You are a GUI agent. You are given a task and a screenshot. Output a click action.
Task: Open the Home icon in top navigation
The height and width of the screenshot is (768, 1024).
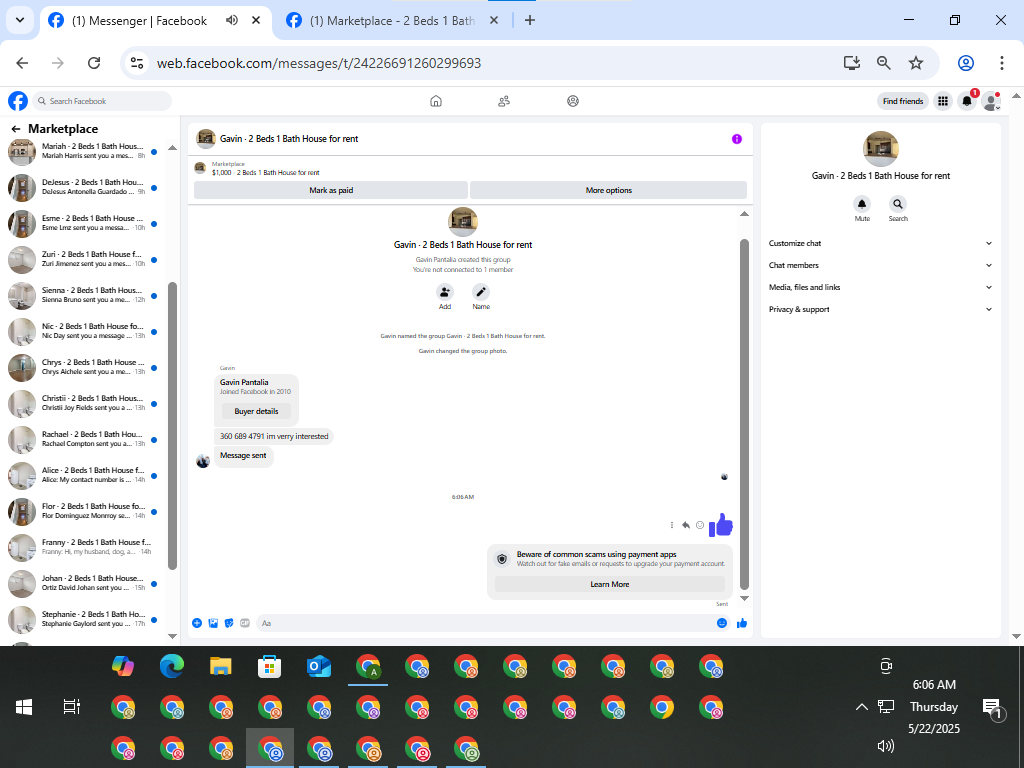click(436, 101)
